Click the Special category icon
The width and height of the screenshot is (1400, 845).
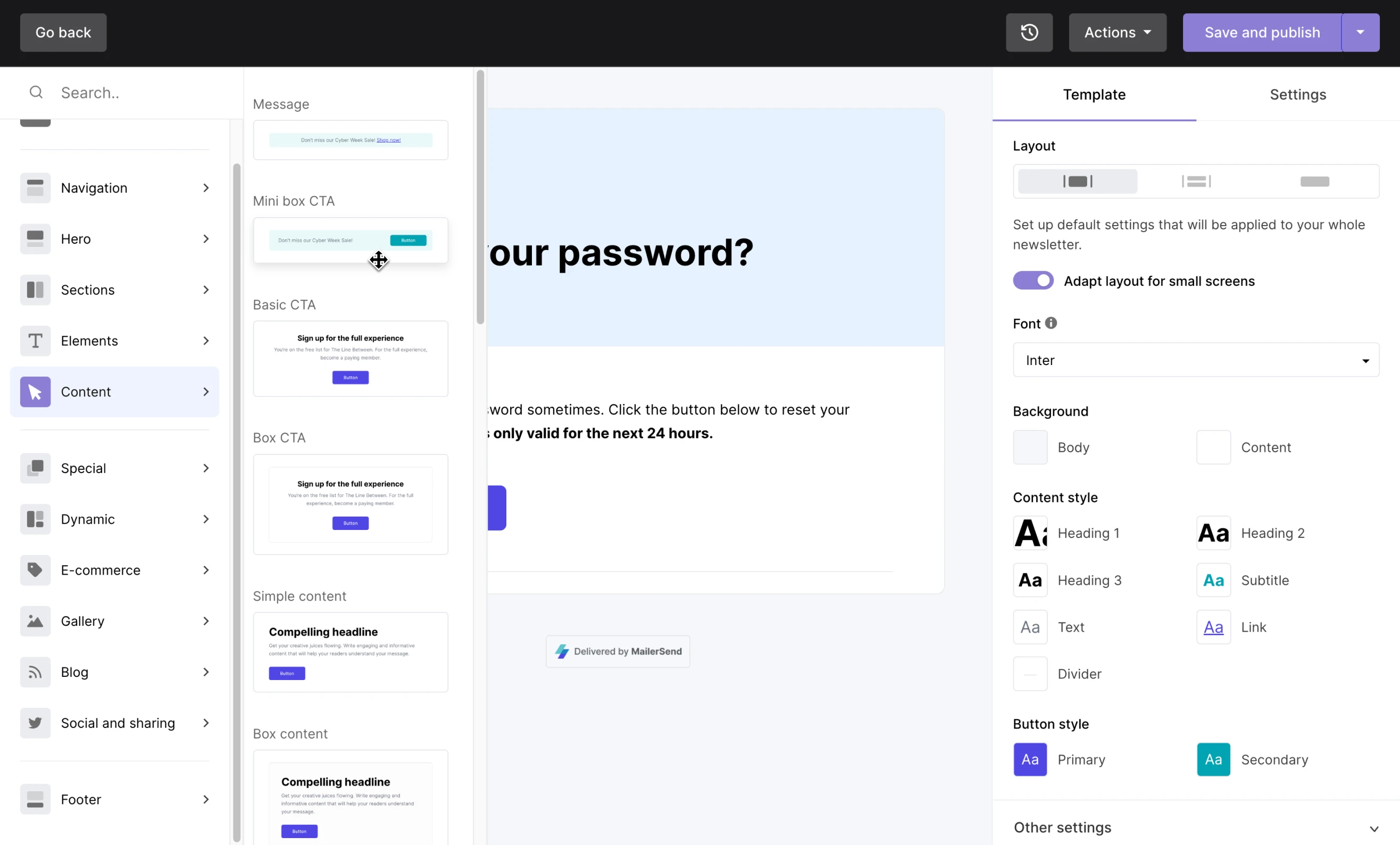click(35, 468)
